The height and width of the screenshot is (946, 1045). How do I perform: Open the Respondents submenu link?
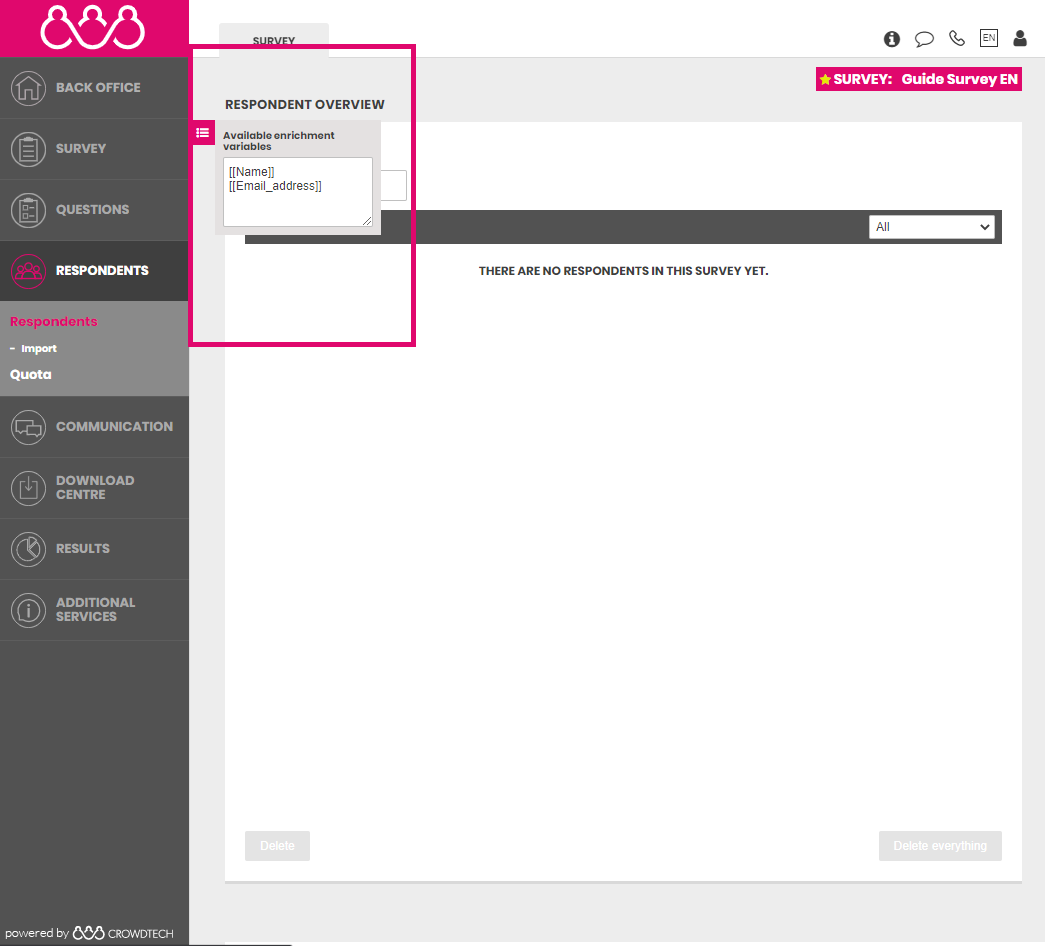[x=53, y=321]
